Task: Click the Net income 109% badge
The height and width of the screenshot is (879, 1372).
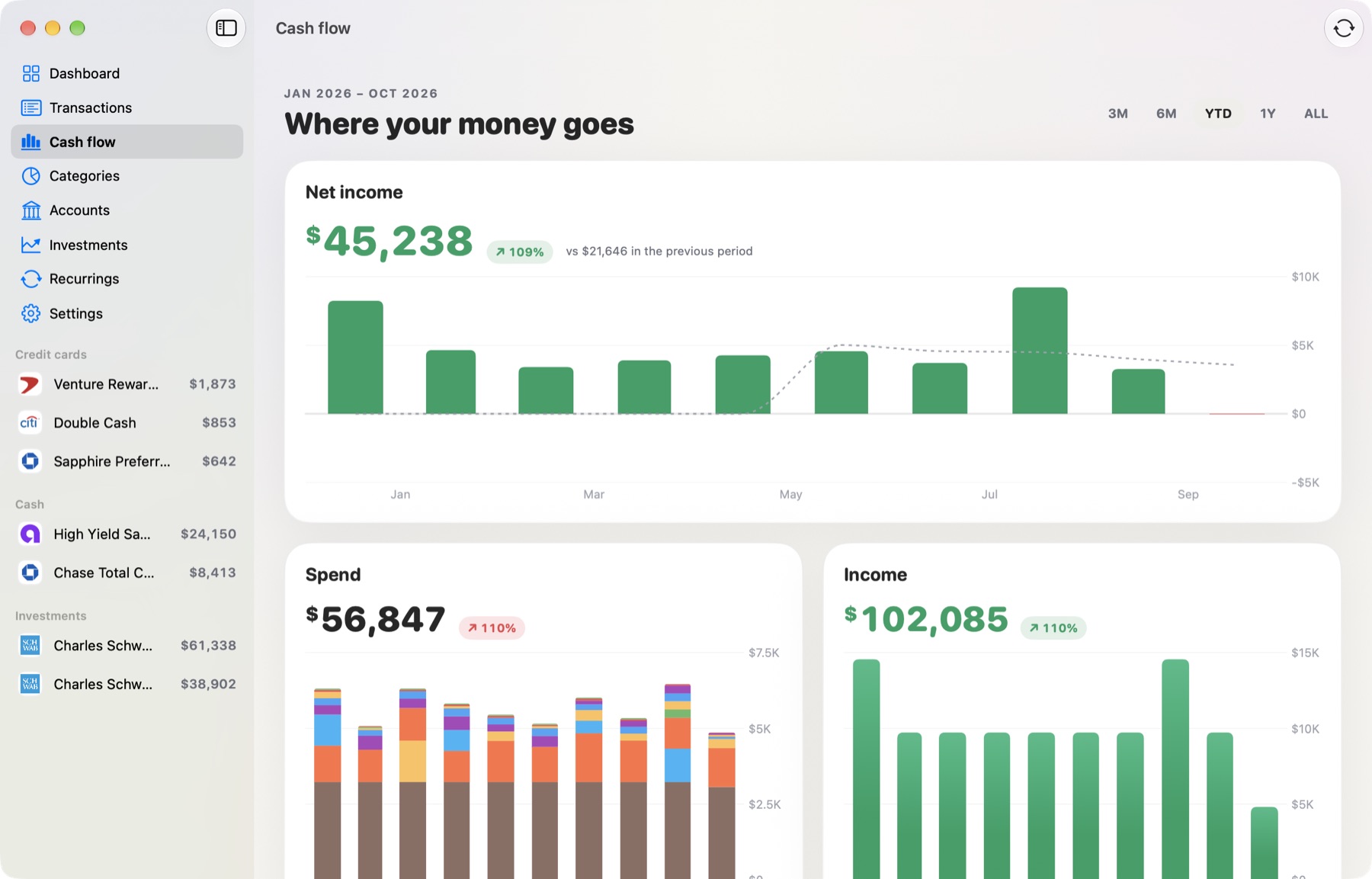Action: click(520, 252)
